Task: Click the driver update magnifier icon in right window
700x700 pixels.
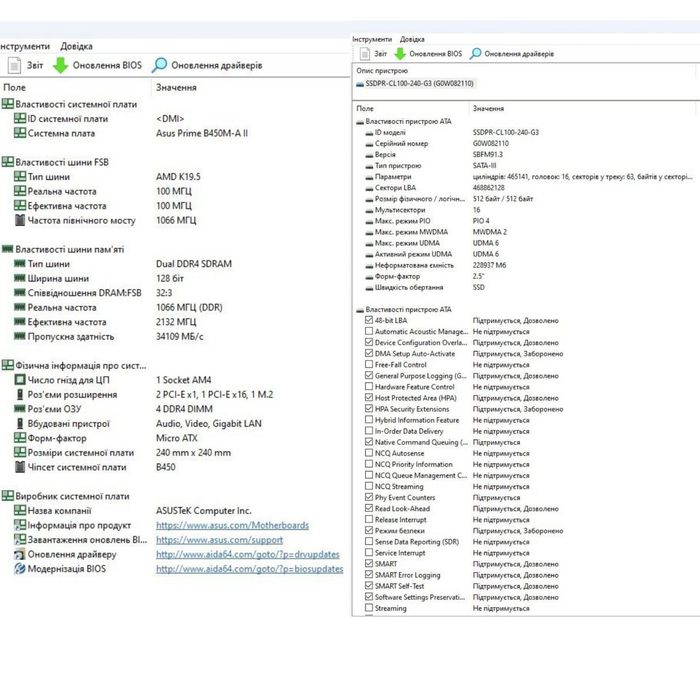Action: [x=476, y=54]
